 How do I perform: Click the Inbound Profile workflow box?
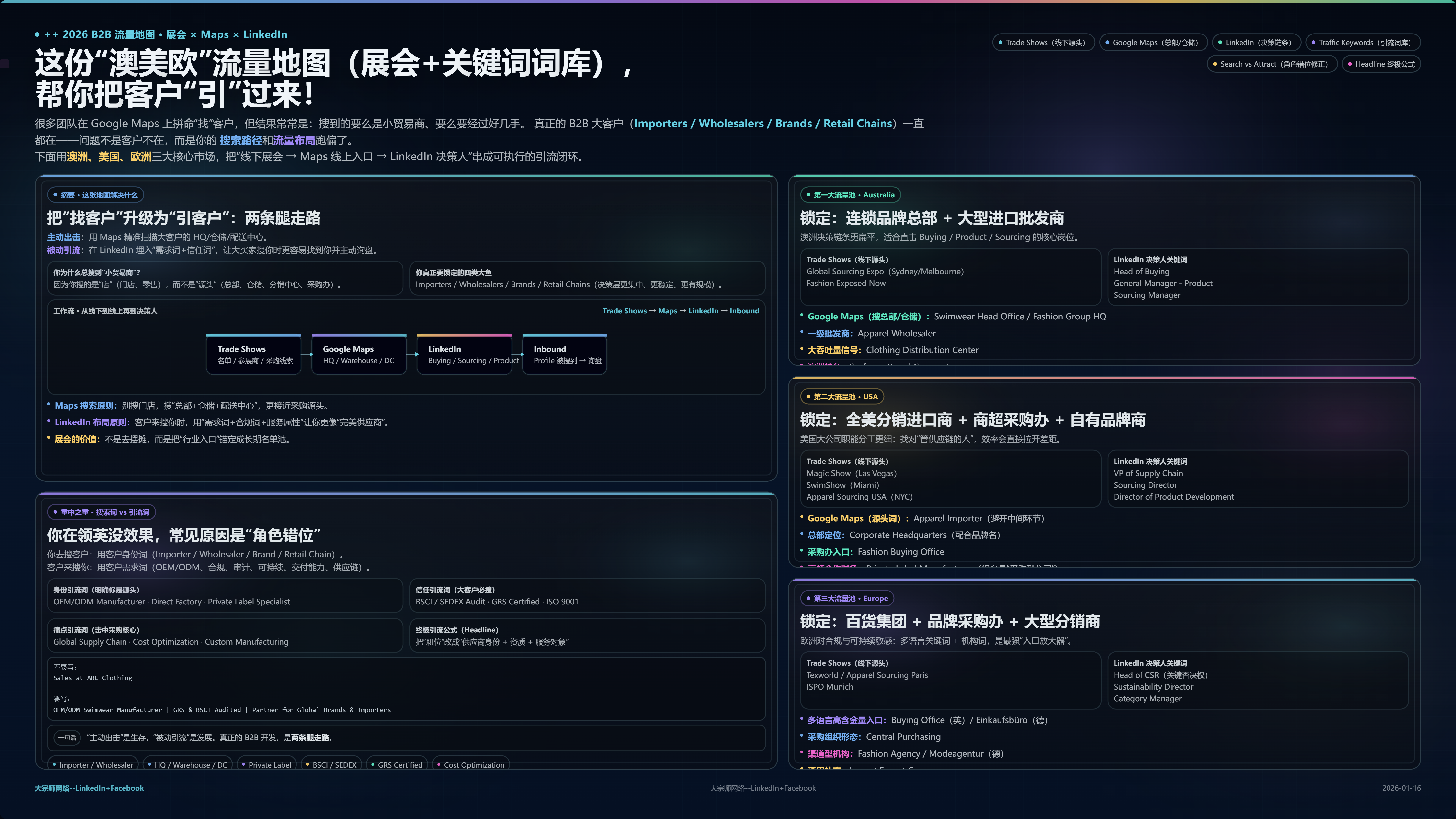(564, 354)
